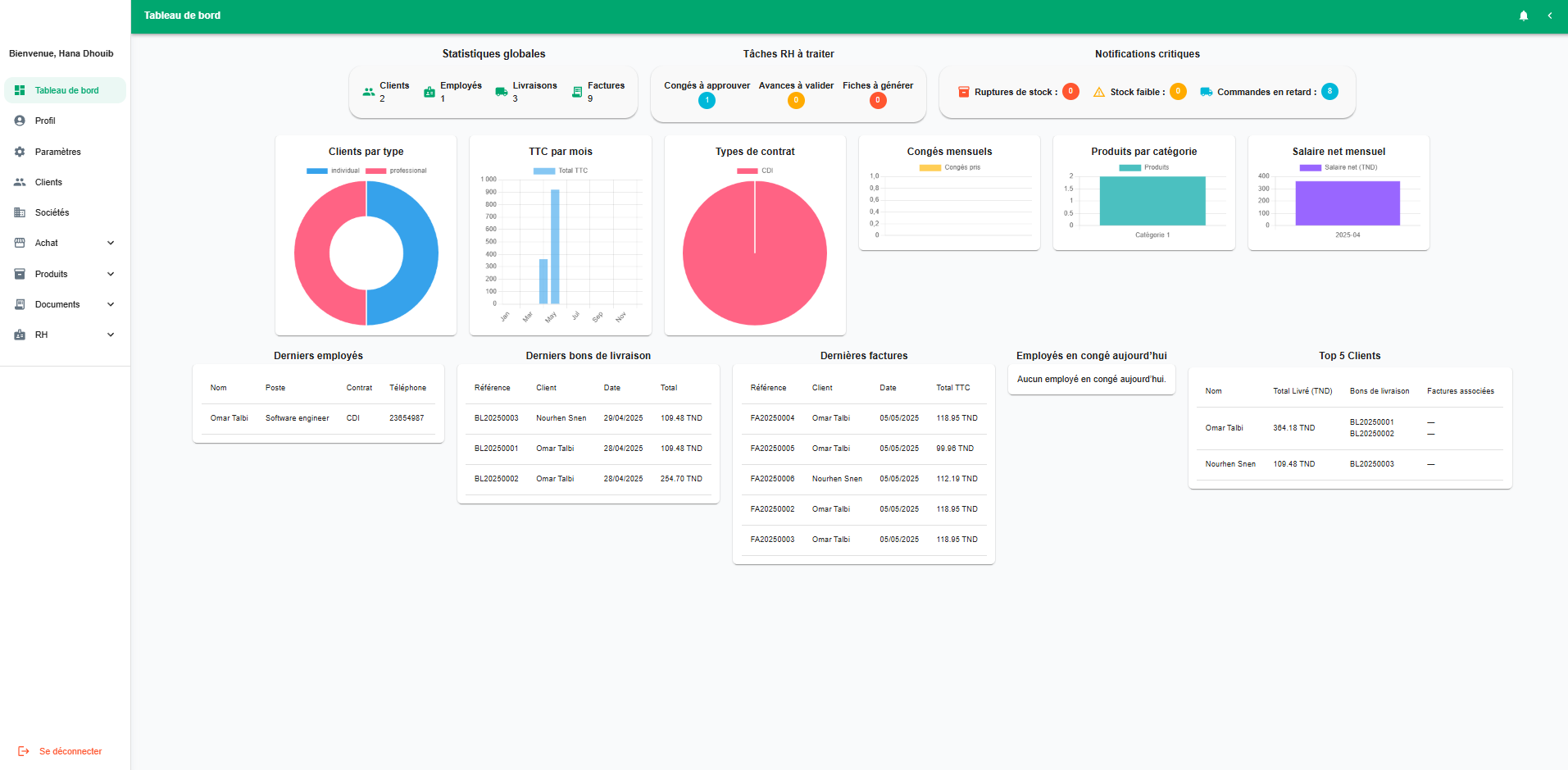This screenshot has width=1568, height=770.
Task: Open the Profil menu item
Action: click(65, 121)
